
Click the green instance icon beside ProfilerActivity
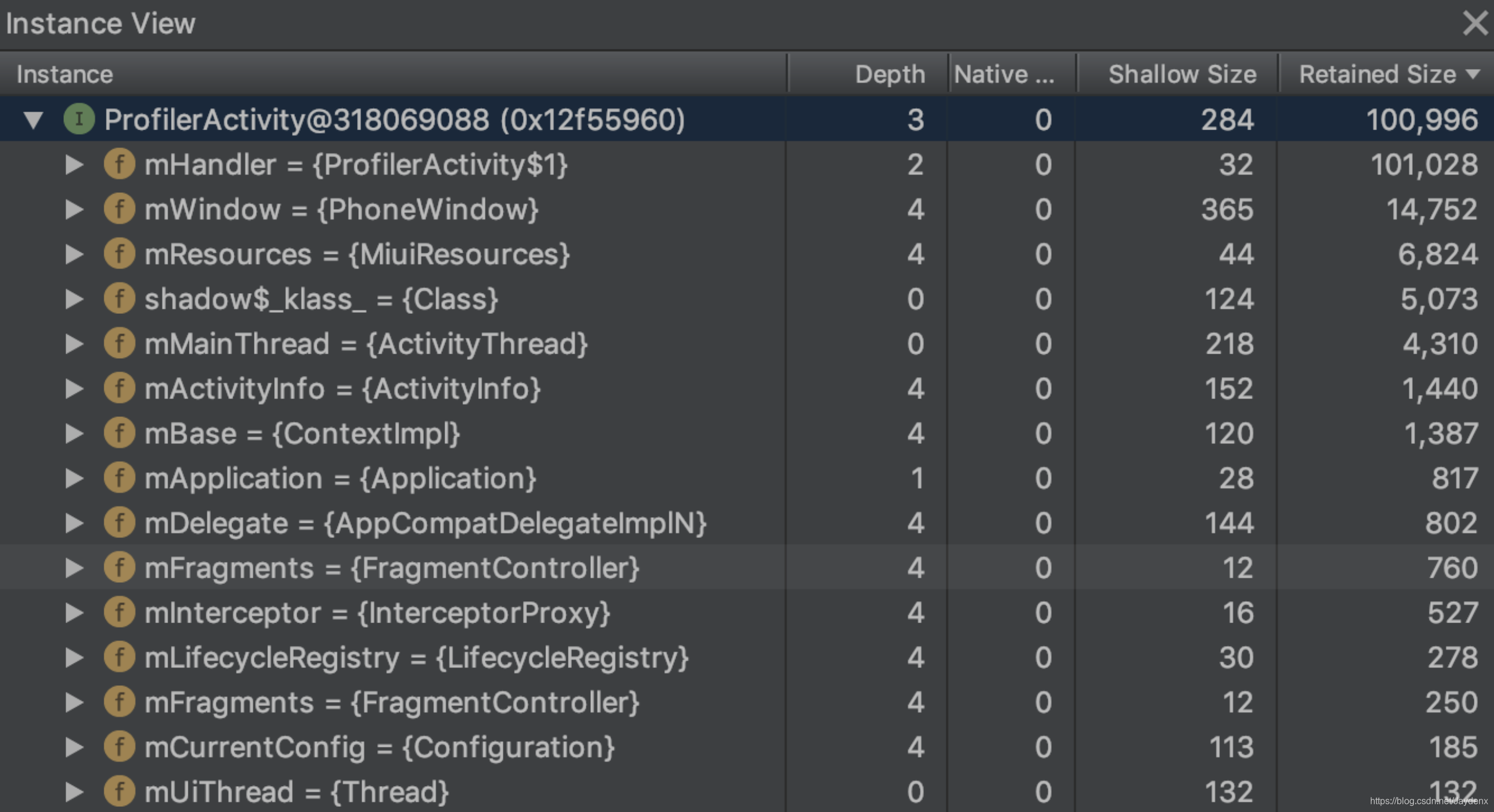point(79,119)
